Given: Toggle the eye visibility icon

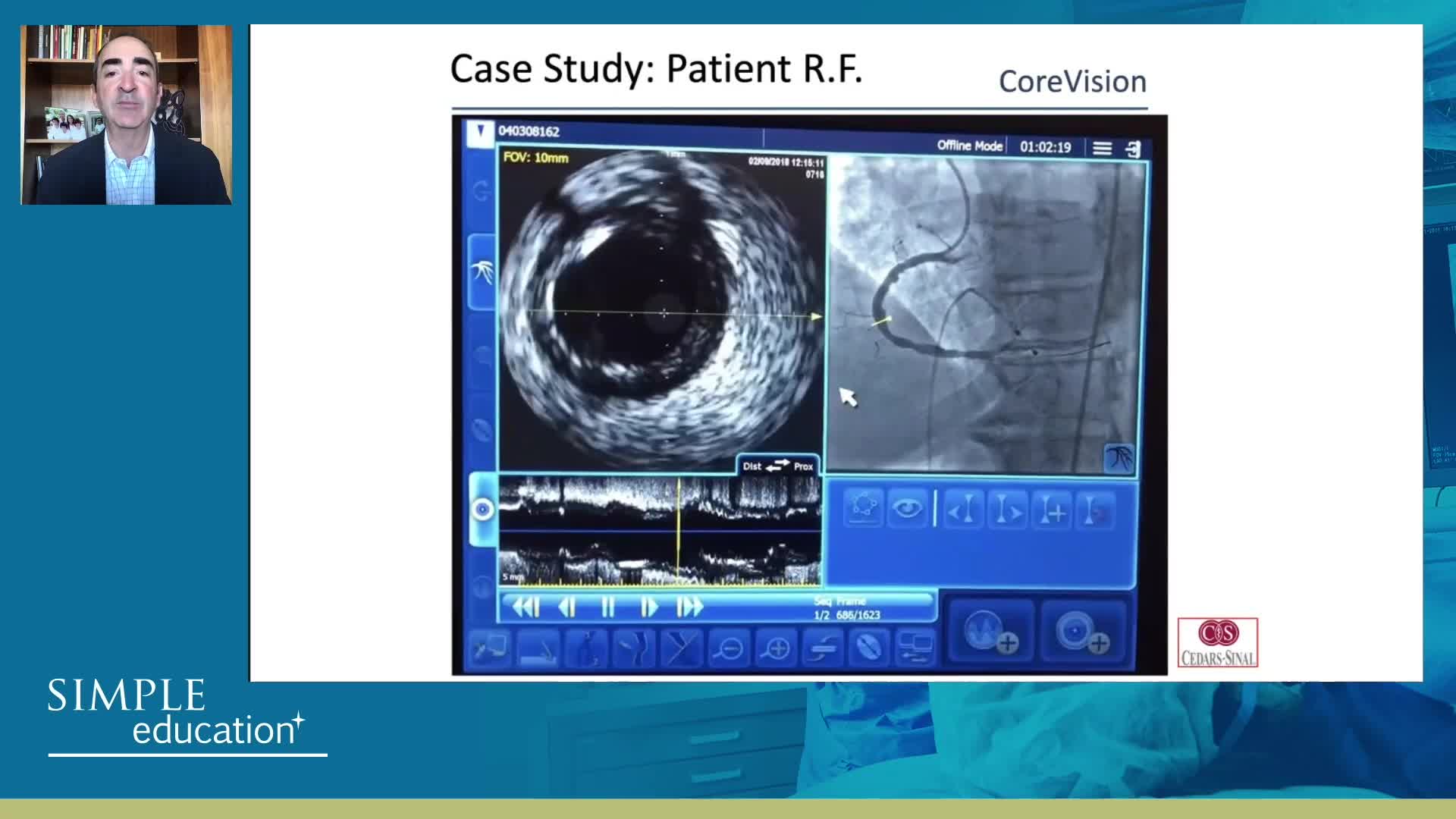Looking at the screenshot, I should 907,509.
